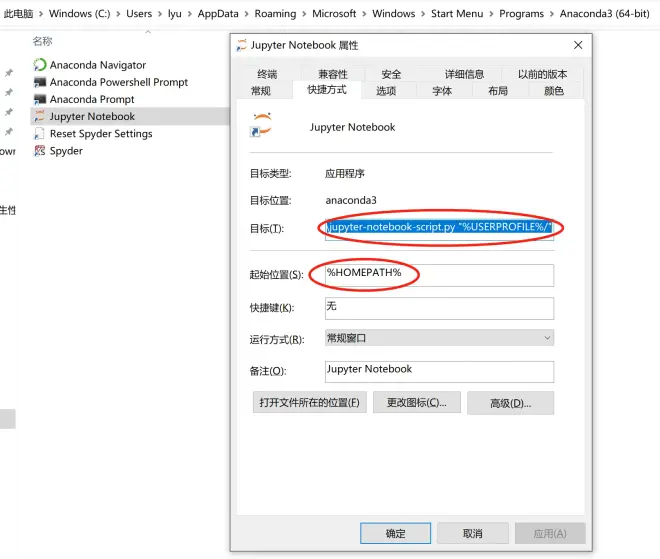Select the Spyder shortcut icon
The height and width of the screenshot is (559, 660).
(40, 150)
